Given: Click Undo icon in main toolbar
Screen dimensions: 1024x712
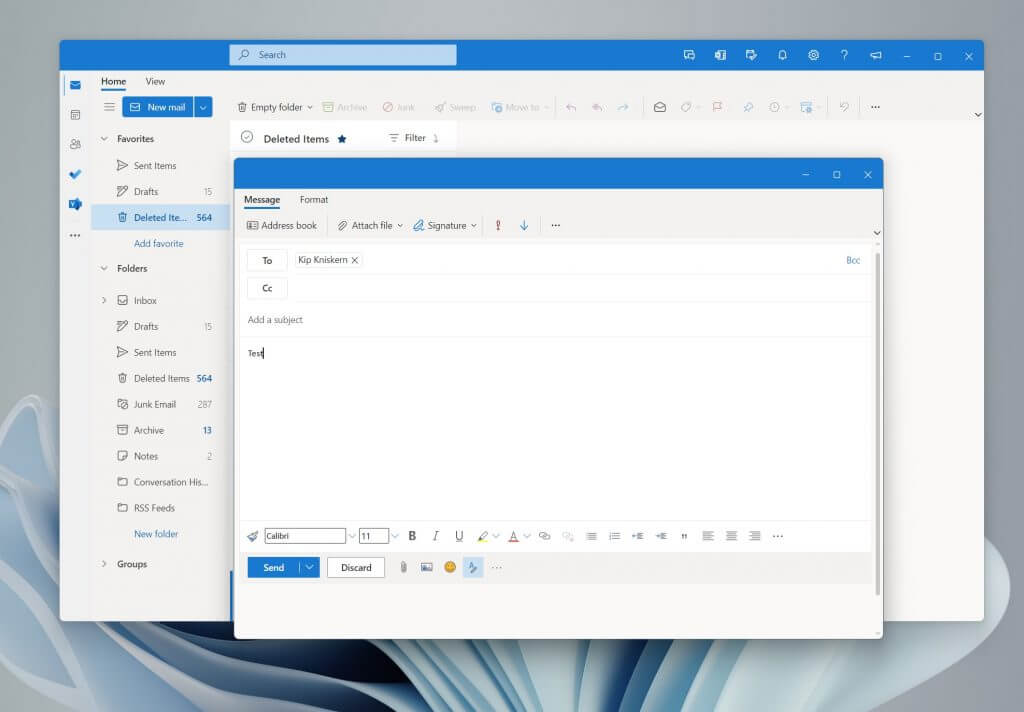Looking at the screenshot, I should click(844, 107).
